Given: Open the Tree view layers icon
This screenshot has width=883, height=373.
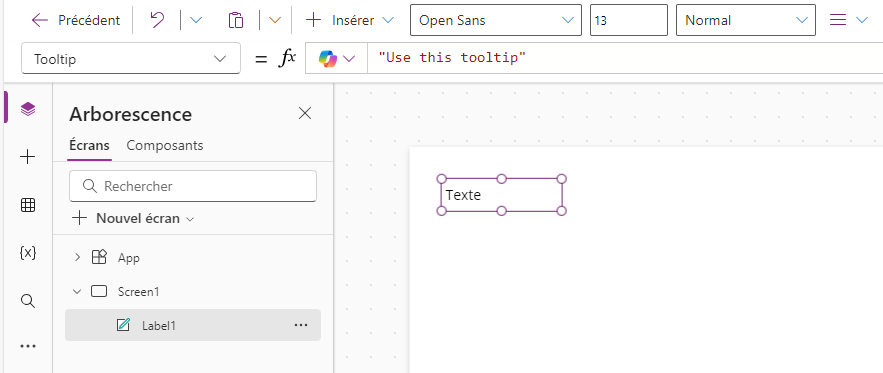Looking at the screenshot, I should [x=28, y=108].
